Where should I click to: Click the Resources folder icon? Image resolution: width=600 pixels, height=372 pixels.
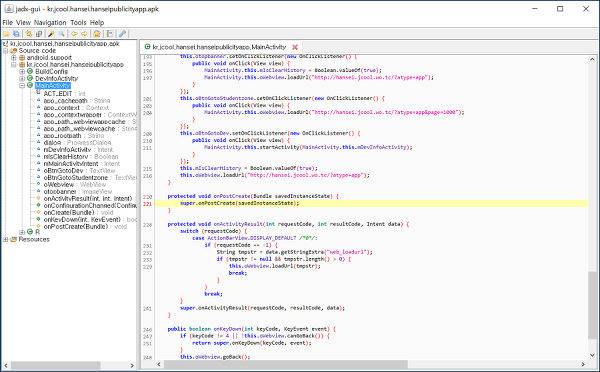(x=14, y=239)
